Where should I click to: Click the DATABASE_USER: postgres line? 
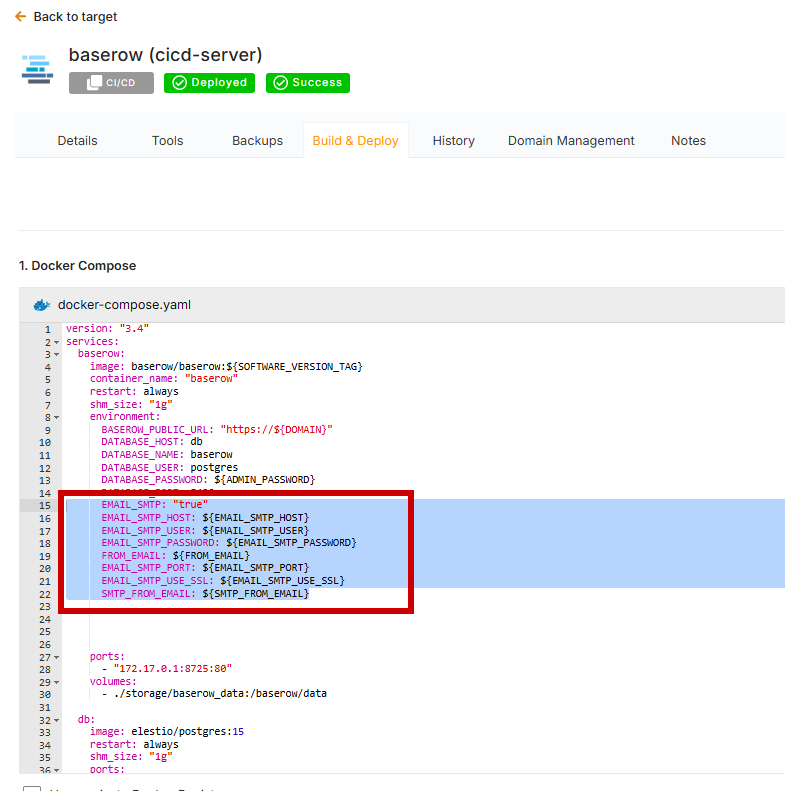click(170, 468)
